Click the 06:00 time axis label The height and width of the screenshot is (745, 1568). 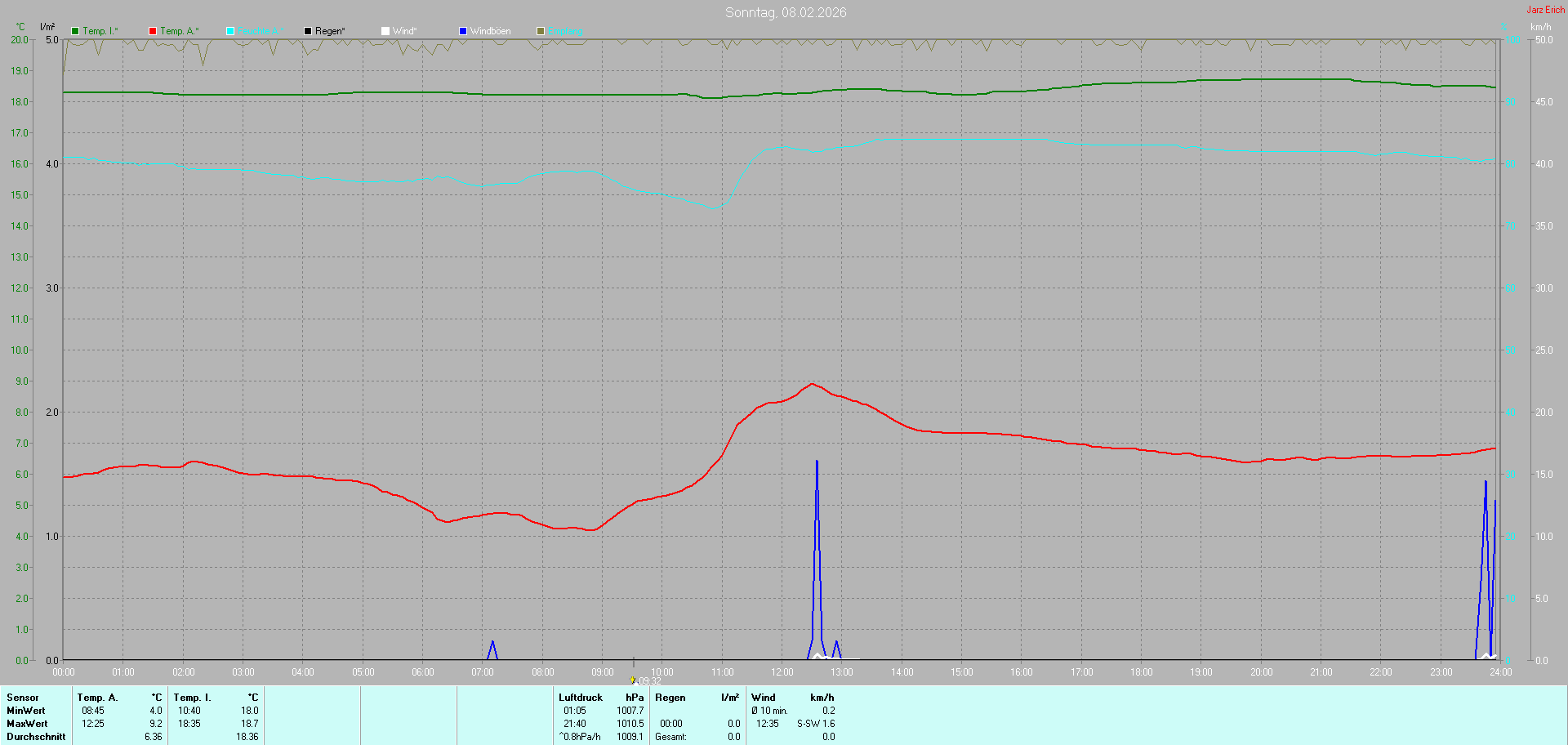(423, 672)
